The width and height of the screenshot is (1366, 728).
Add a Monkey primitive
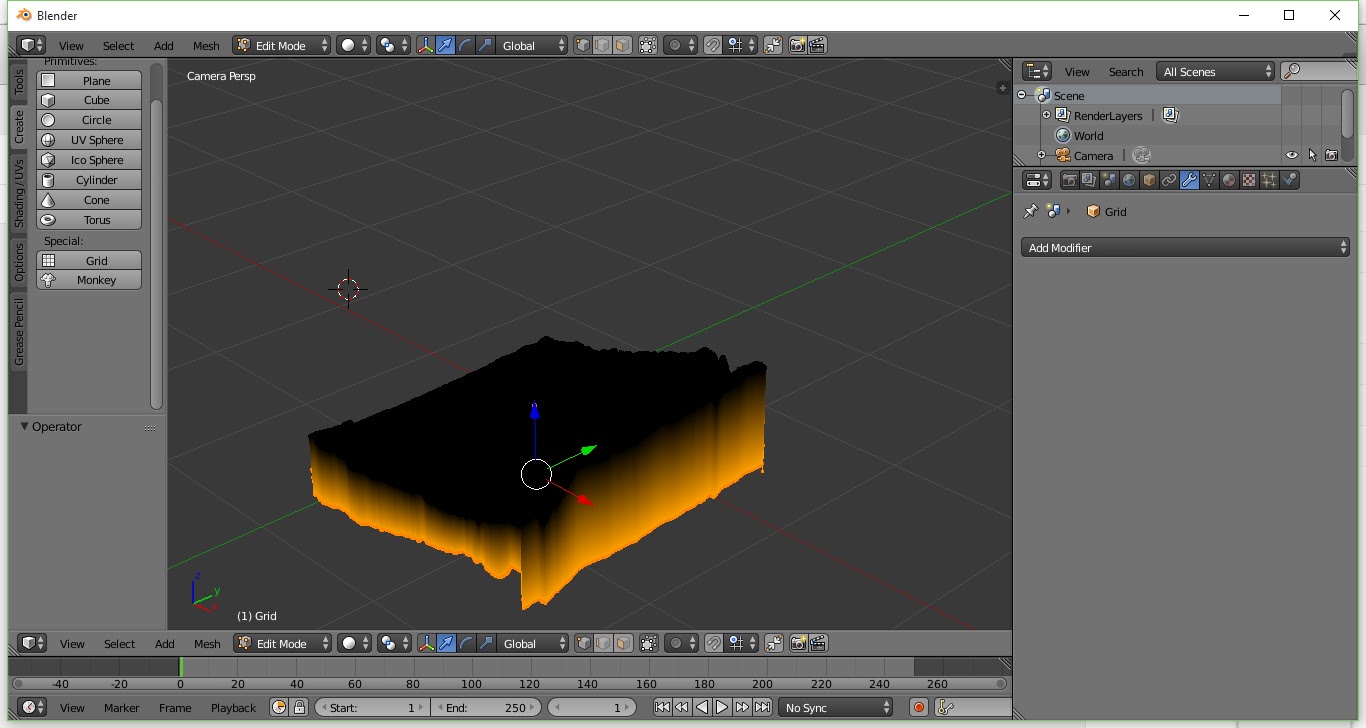click(x=88, y=280)
